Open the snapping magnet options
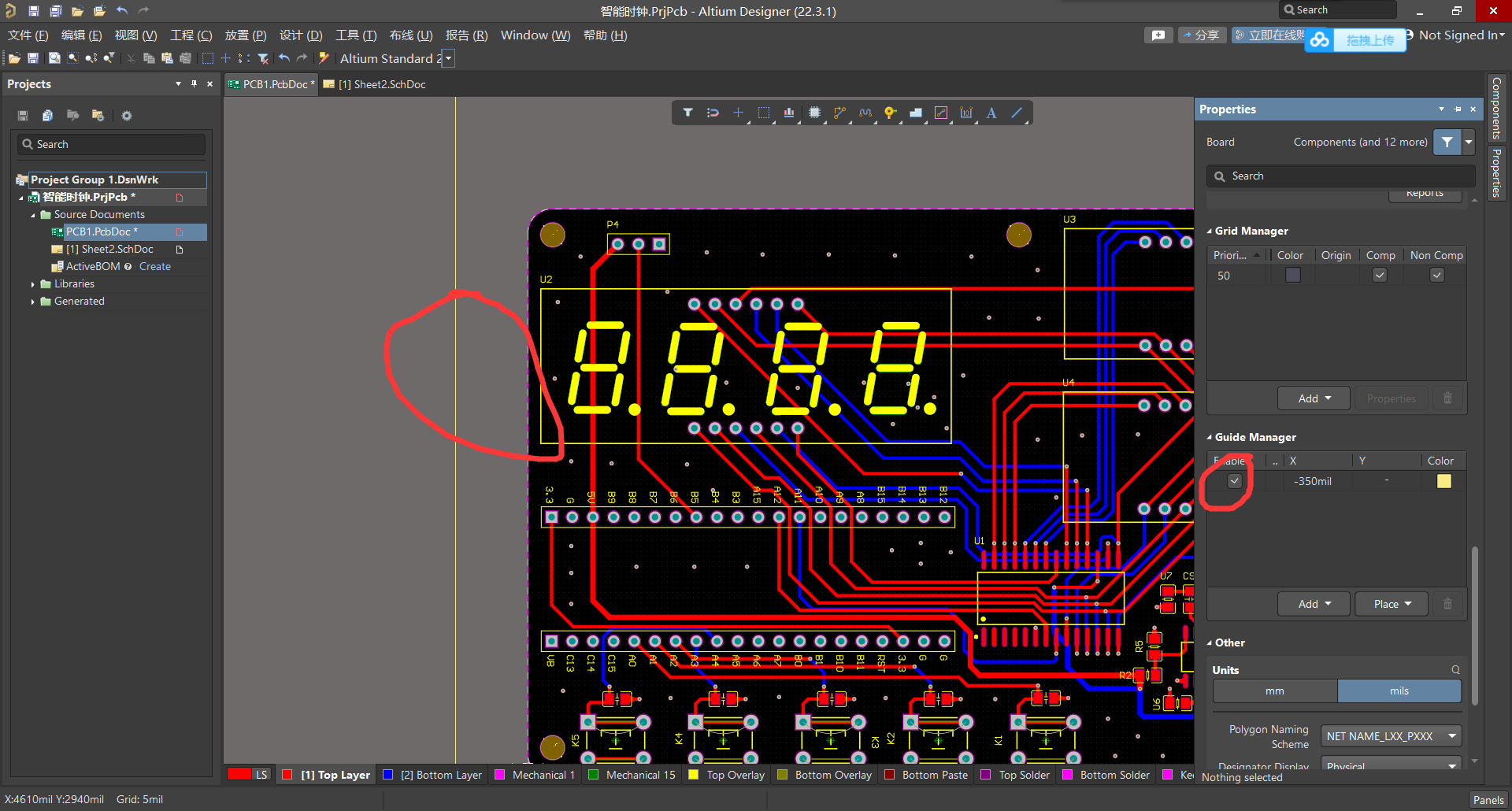The image size is (1512, 811). click(x=713, y=113)
